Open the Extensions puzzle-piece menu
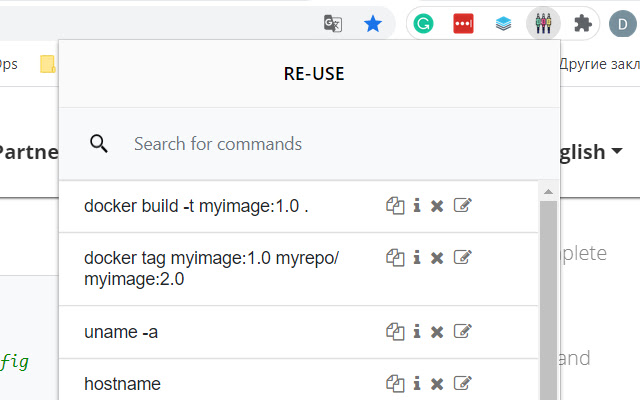Viewport: 640px width, 400px height. [x=583, y=24]
